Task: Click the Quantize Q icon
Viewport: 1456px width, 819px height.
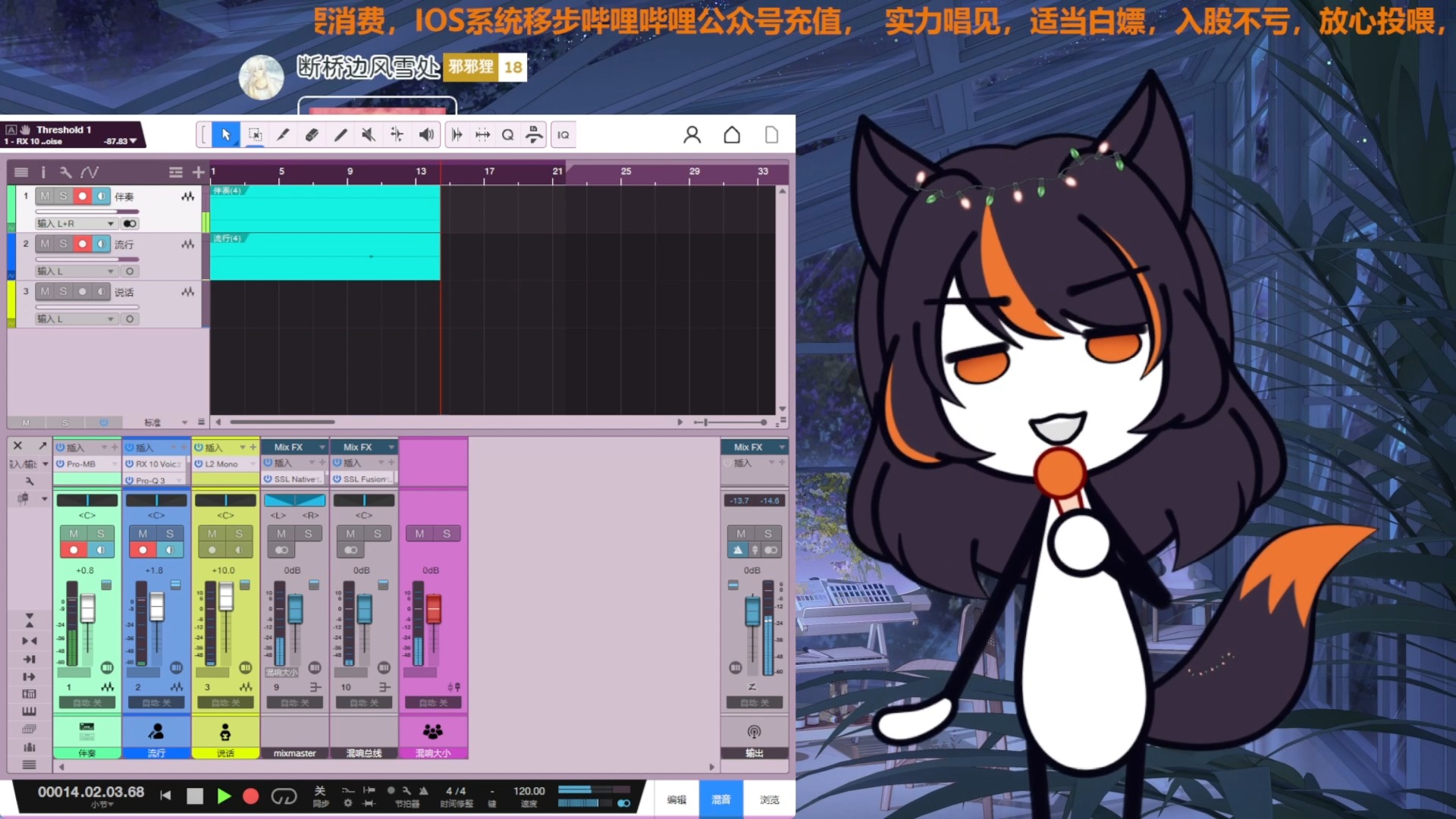Action: click(507, 135)
